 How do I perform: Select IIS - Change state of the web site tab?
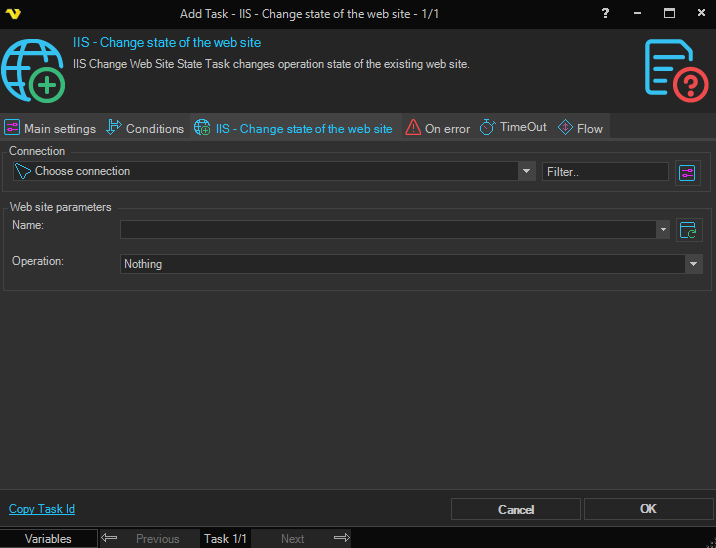click(x=293, y=128)
